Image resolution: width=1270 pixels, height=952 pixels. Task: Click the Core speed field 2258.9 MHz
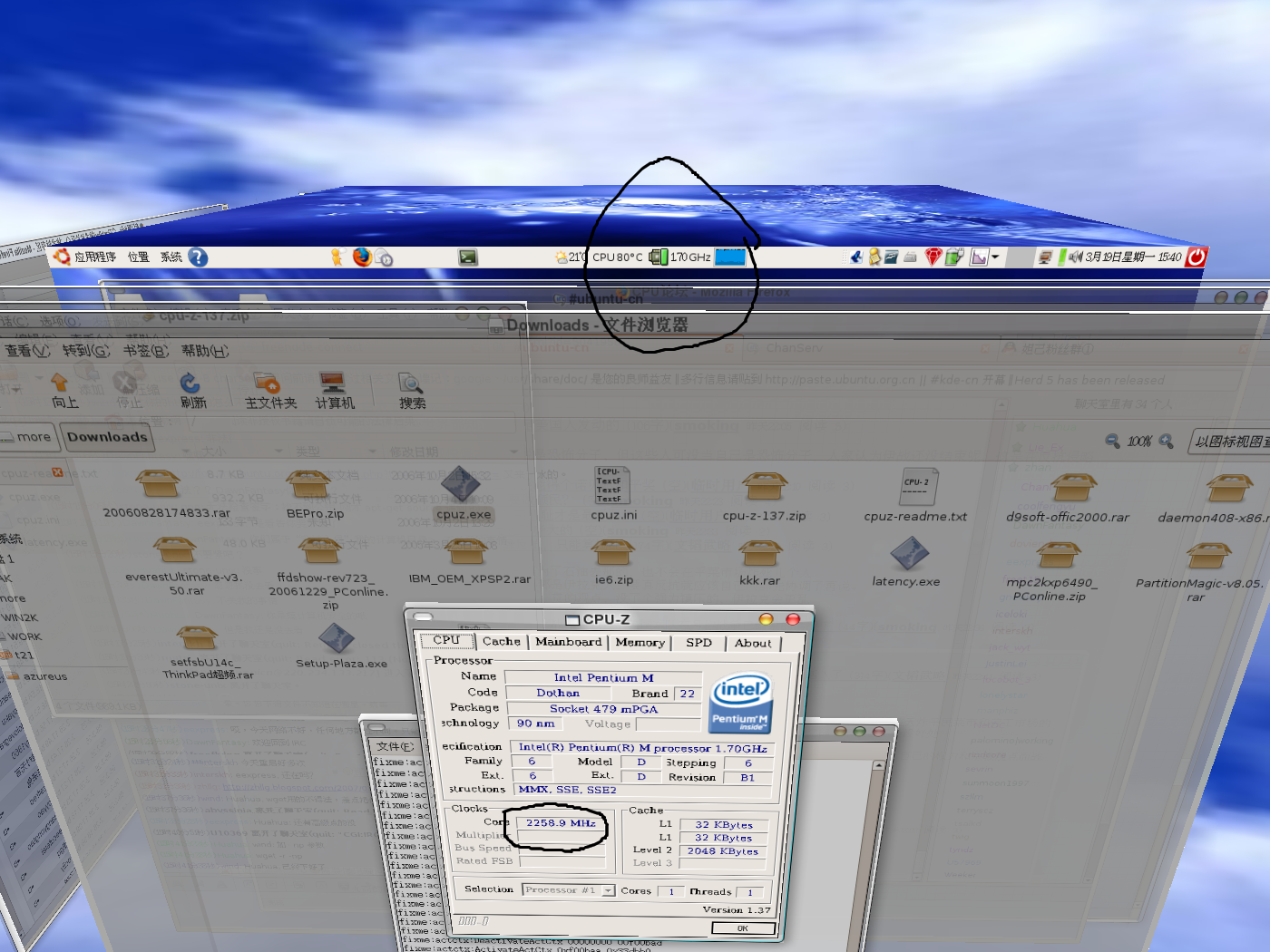click(x=561, y=823)
